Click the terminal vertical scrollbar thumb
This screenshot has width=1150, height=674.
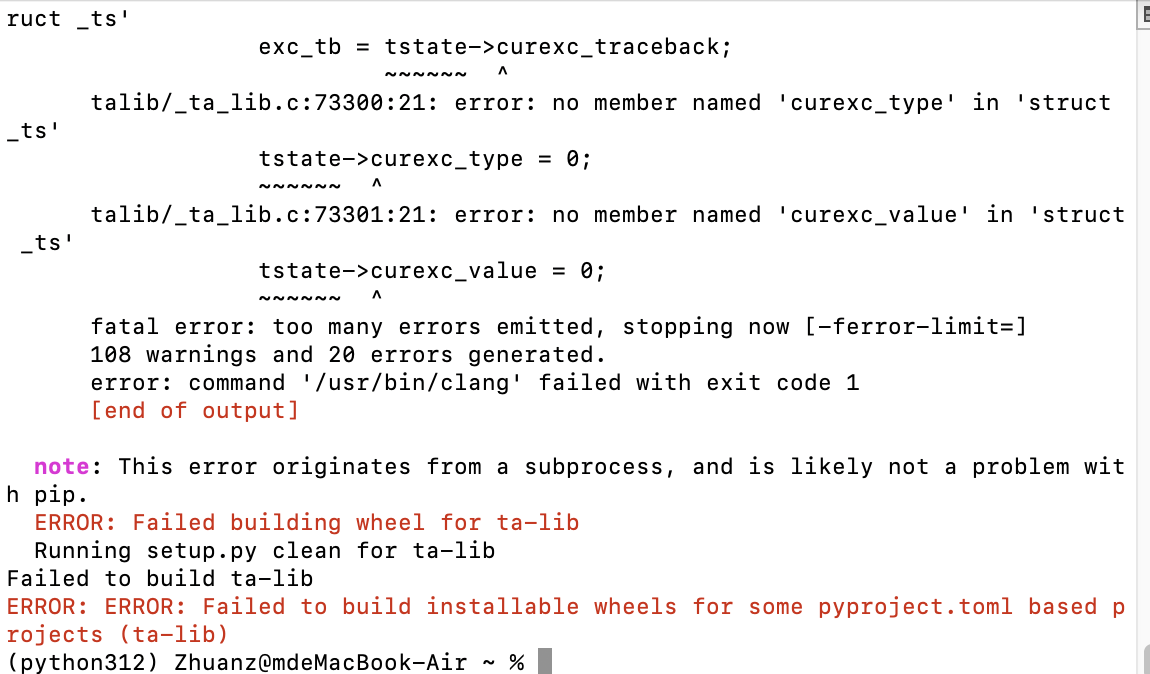pyautogui.click(x=1146, y=659)
